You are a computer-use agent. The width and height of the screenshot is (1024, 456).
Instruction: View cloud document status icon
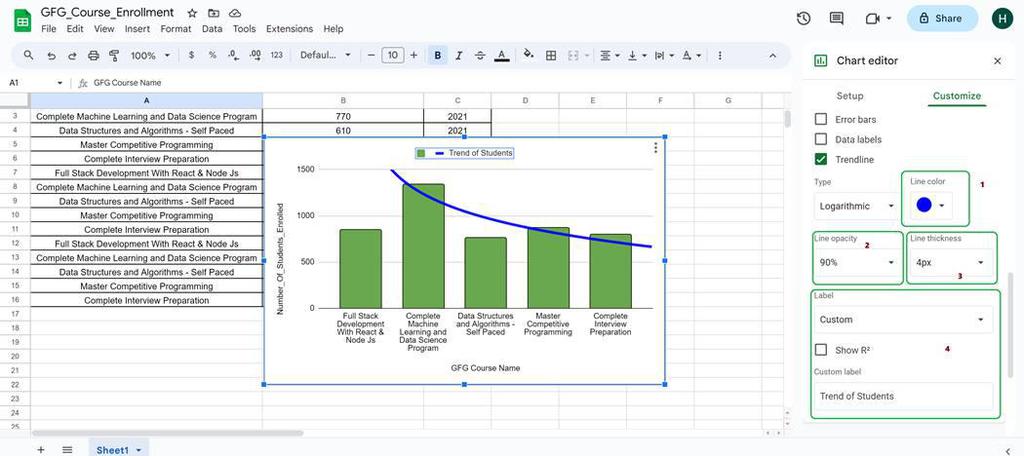tap(235, 13)
